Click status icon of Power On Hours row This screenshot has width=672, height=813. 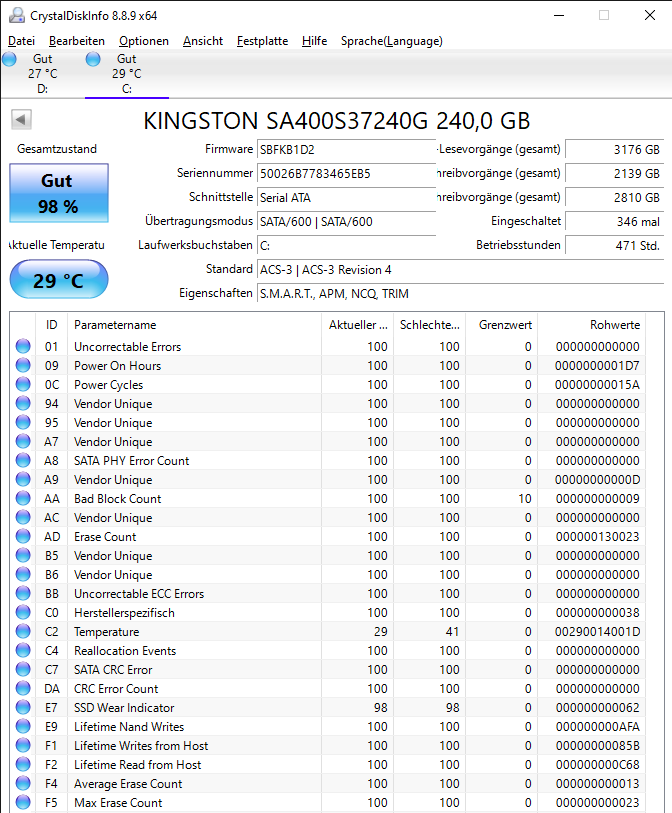pyautogui.click(x=23, y=365)
